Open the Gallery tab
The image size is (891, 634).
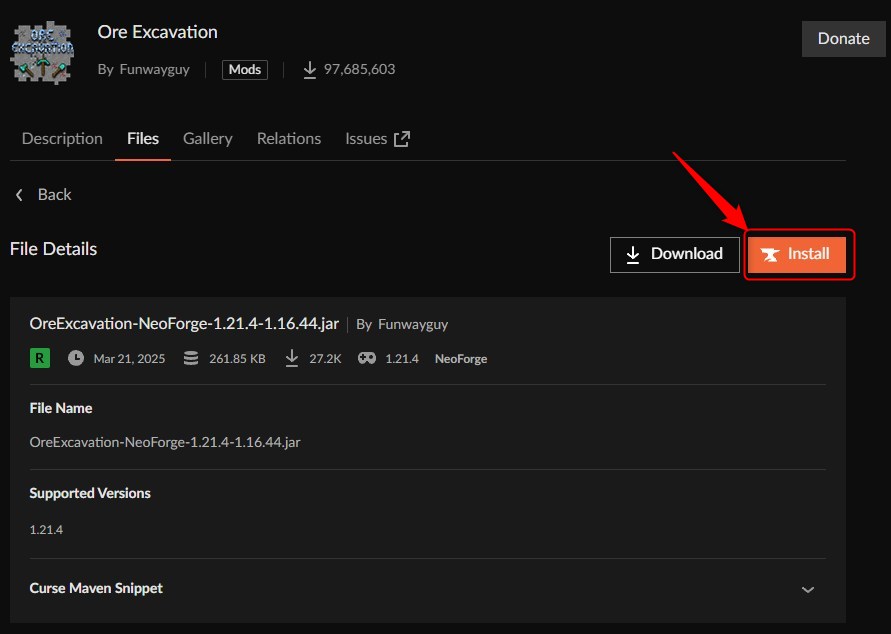pos(207,139)
